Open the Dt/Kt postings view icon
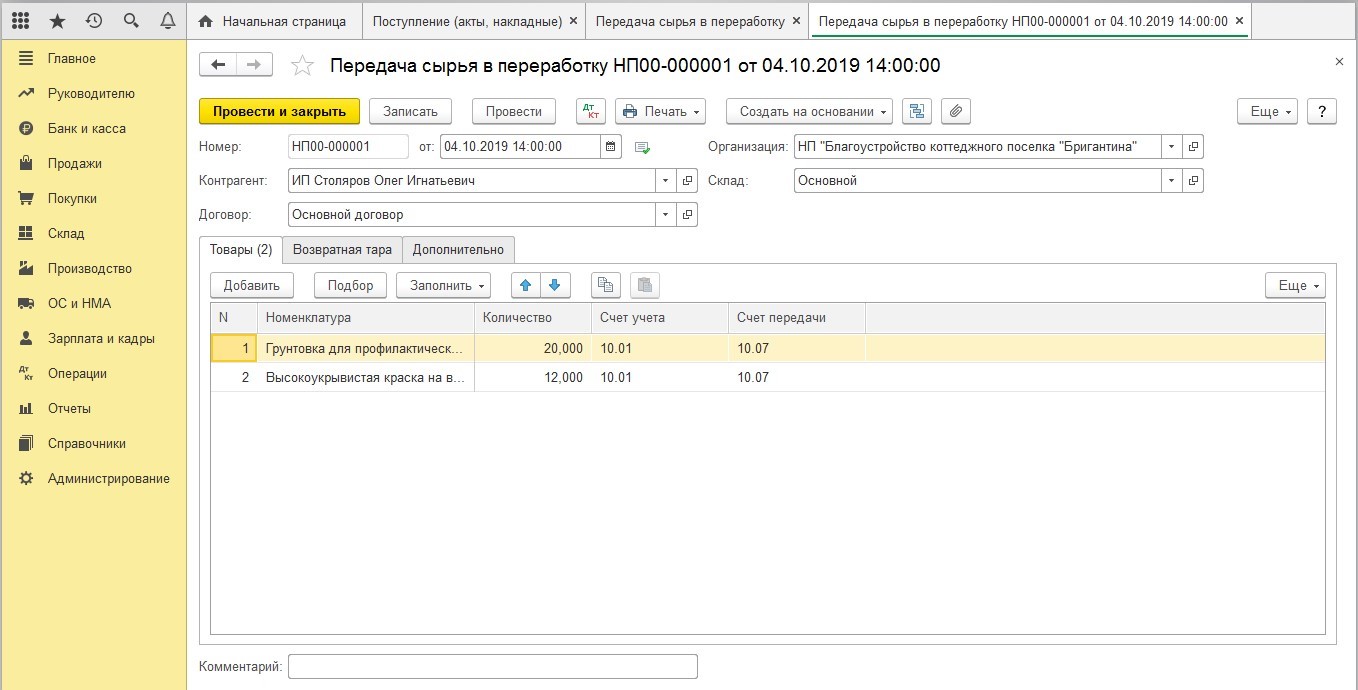This screenshot has height=690, width=1358. [x=591, y=111]
